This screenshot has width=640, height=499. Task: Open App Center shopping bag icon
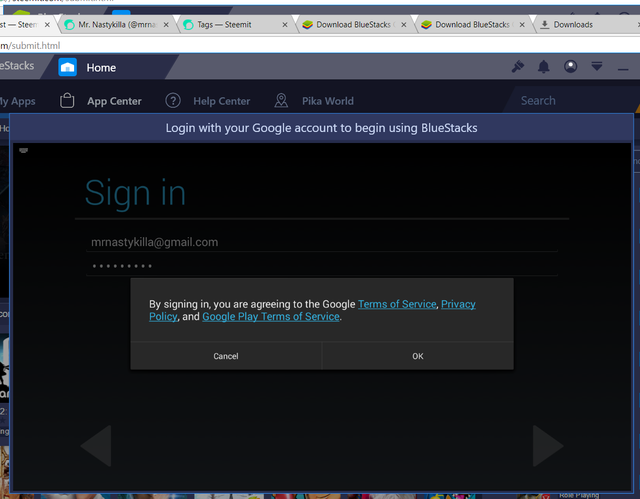tap(67, 100)
